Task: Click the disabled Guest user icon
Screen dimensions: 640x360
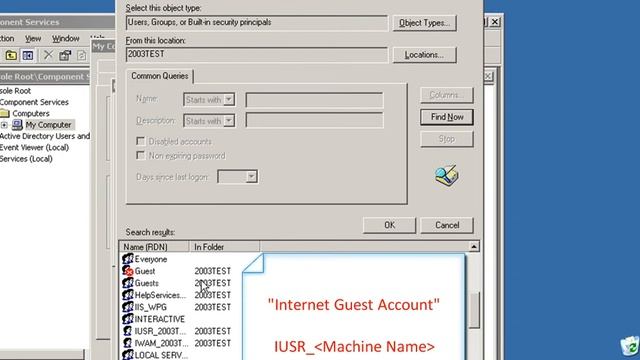Action: [x=128, y=271]
